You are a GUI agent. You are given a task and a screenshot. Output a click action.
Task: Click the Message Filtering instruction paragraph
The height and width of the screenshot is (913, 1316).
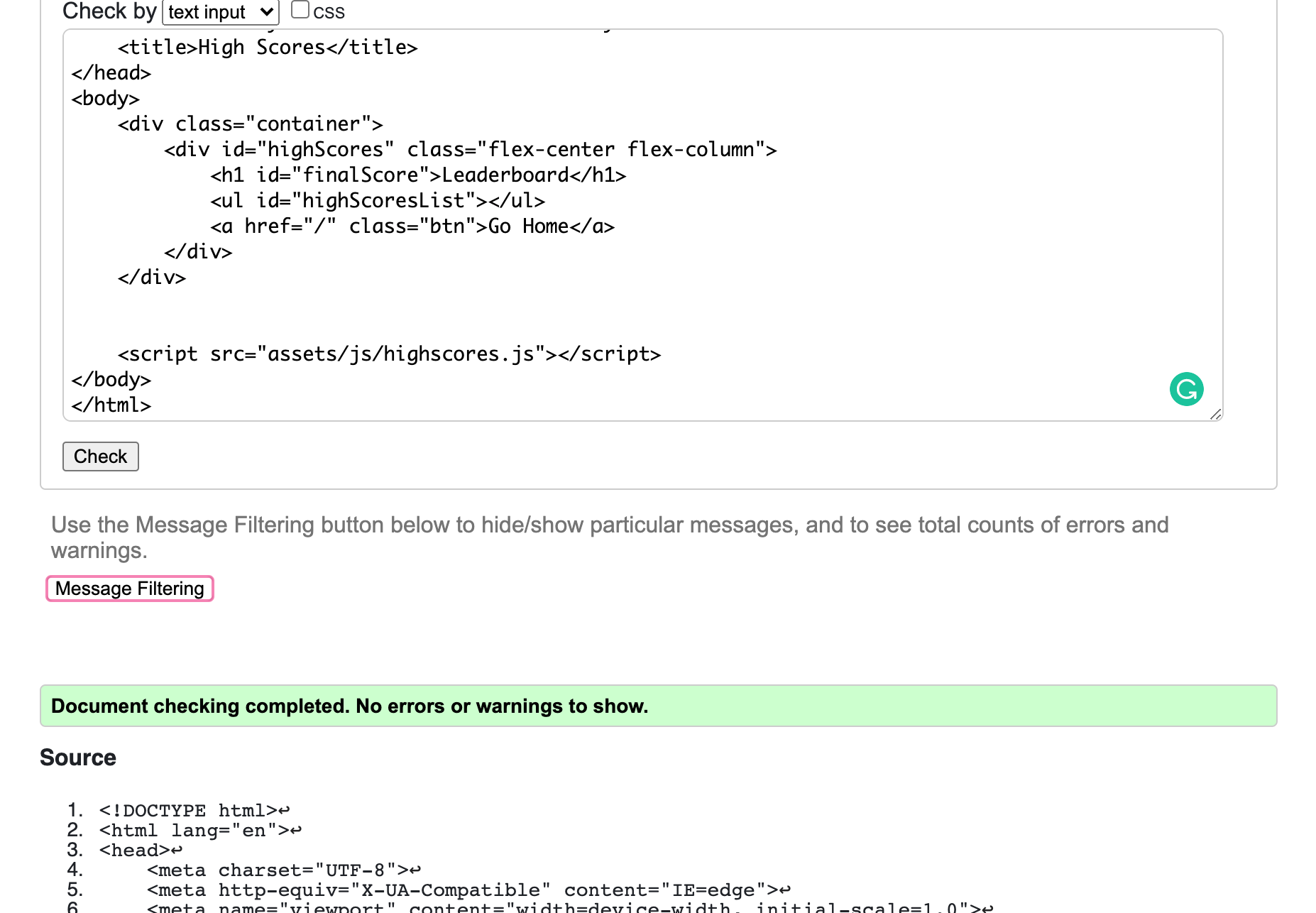610,537
